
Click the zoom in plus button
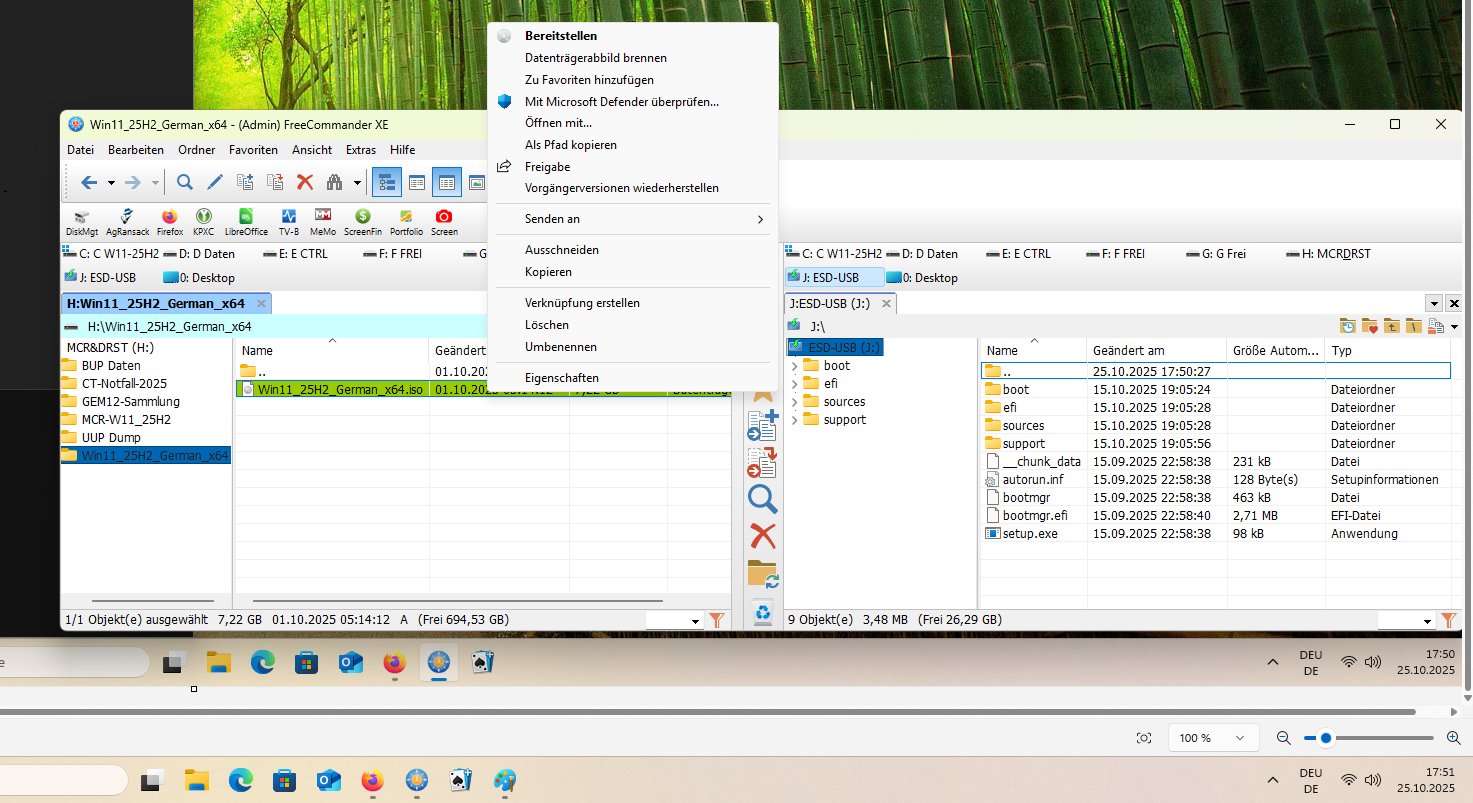point(1454,738)
